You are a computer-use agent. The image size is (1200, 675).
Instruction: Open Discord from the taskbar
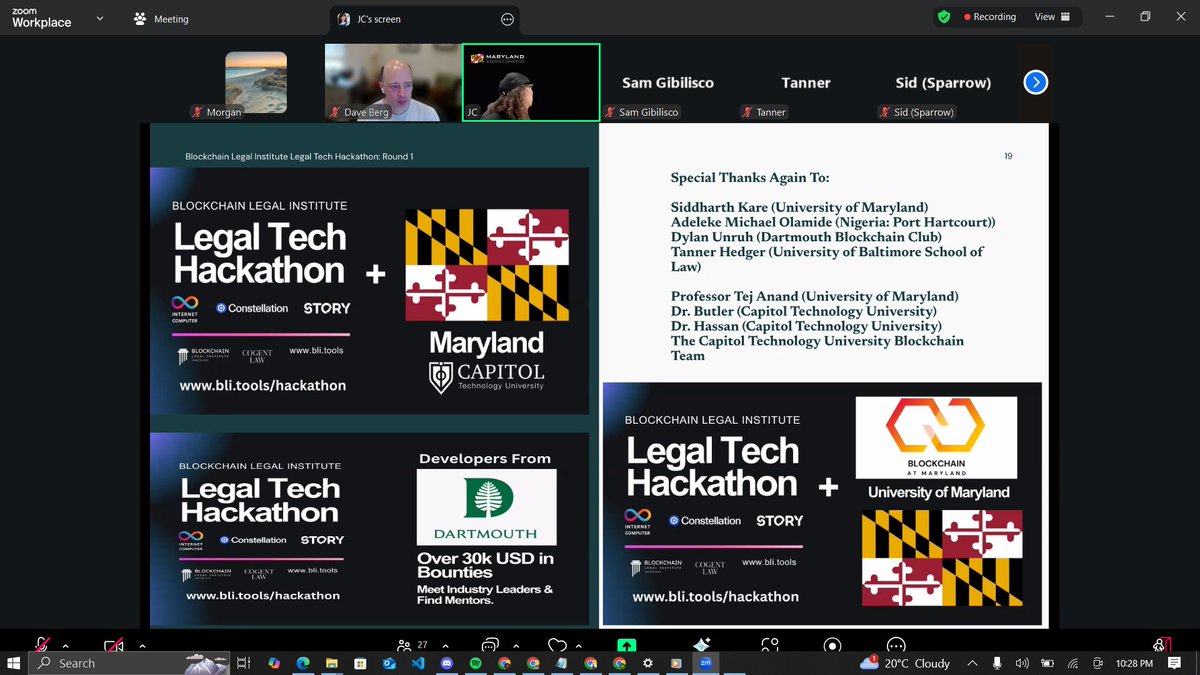[x=446, y=663]
